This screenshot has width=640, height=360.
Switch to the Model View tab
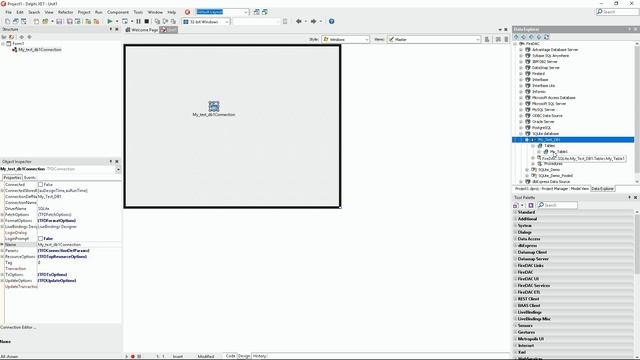tap(580, 189)
